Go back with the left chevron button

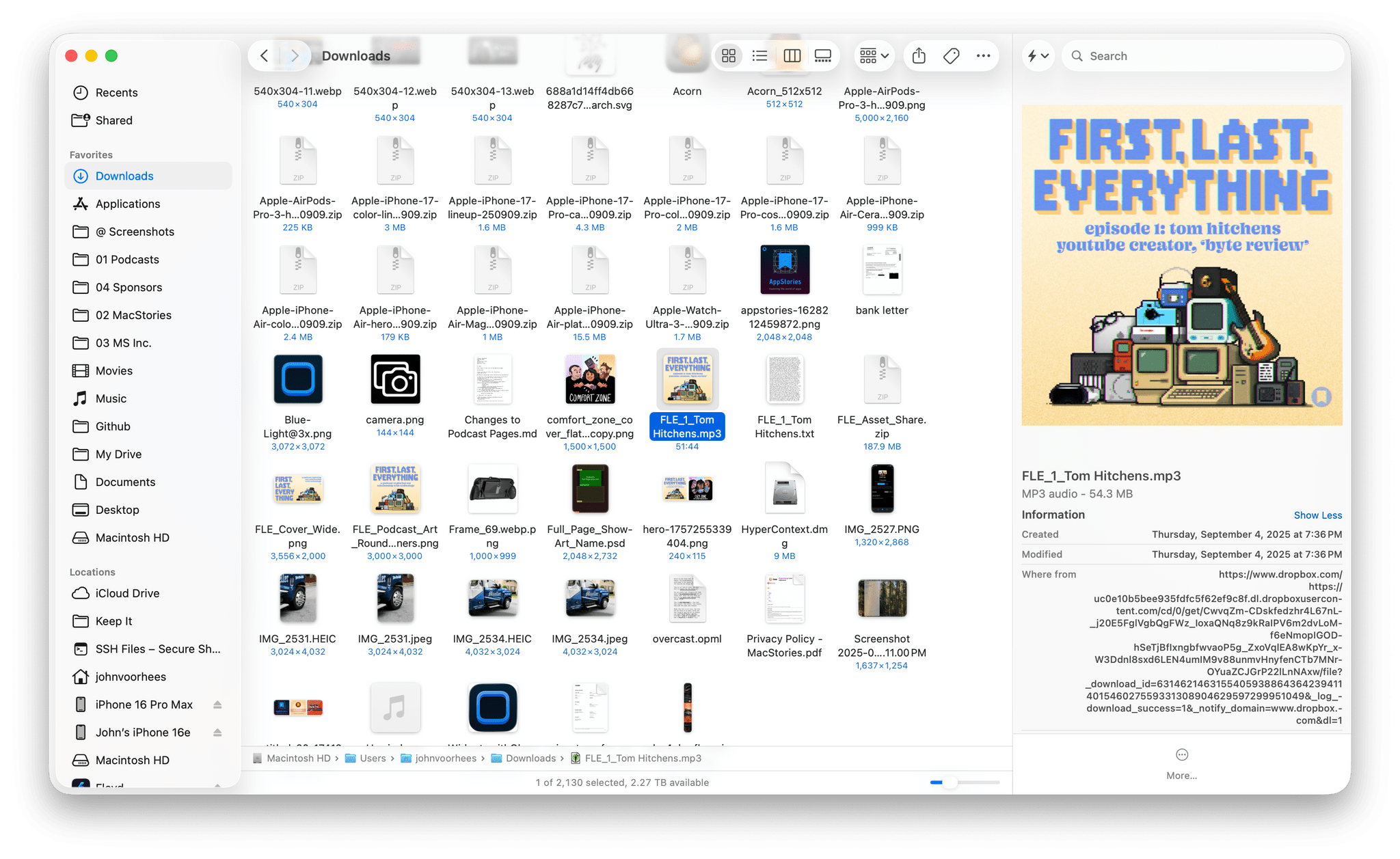tap(265, 56)
